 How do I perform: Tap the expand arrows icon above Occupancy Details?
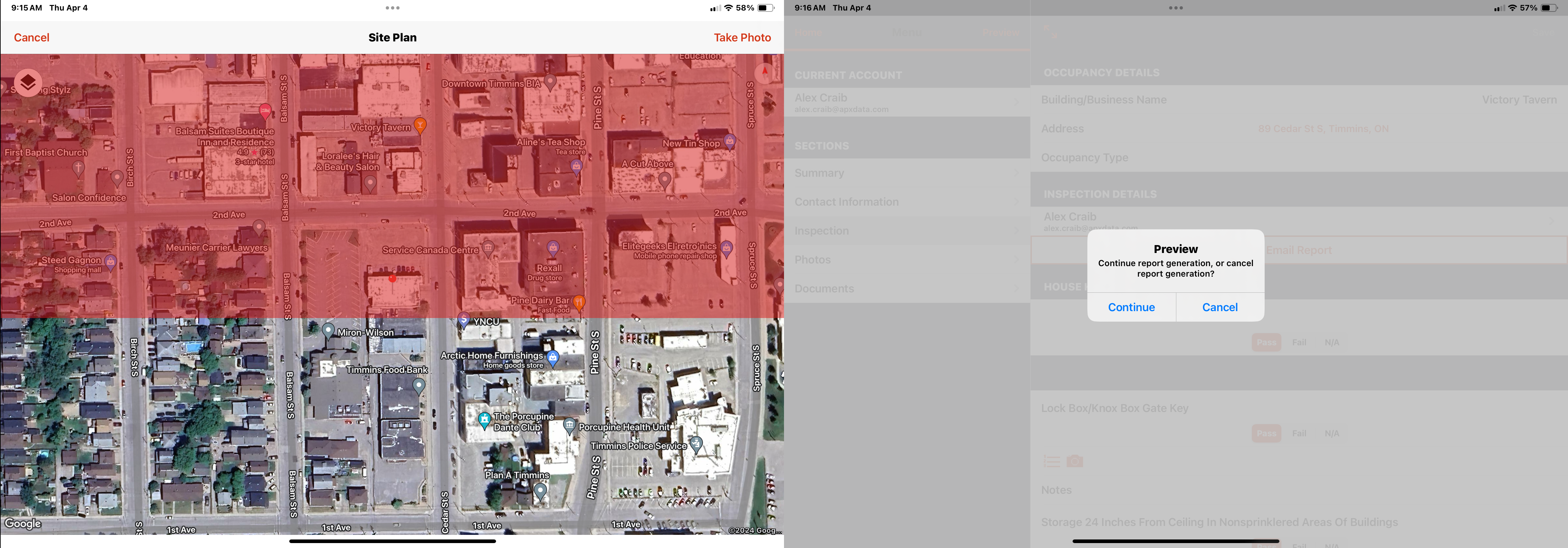click(1051, 32)
